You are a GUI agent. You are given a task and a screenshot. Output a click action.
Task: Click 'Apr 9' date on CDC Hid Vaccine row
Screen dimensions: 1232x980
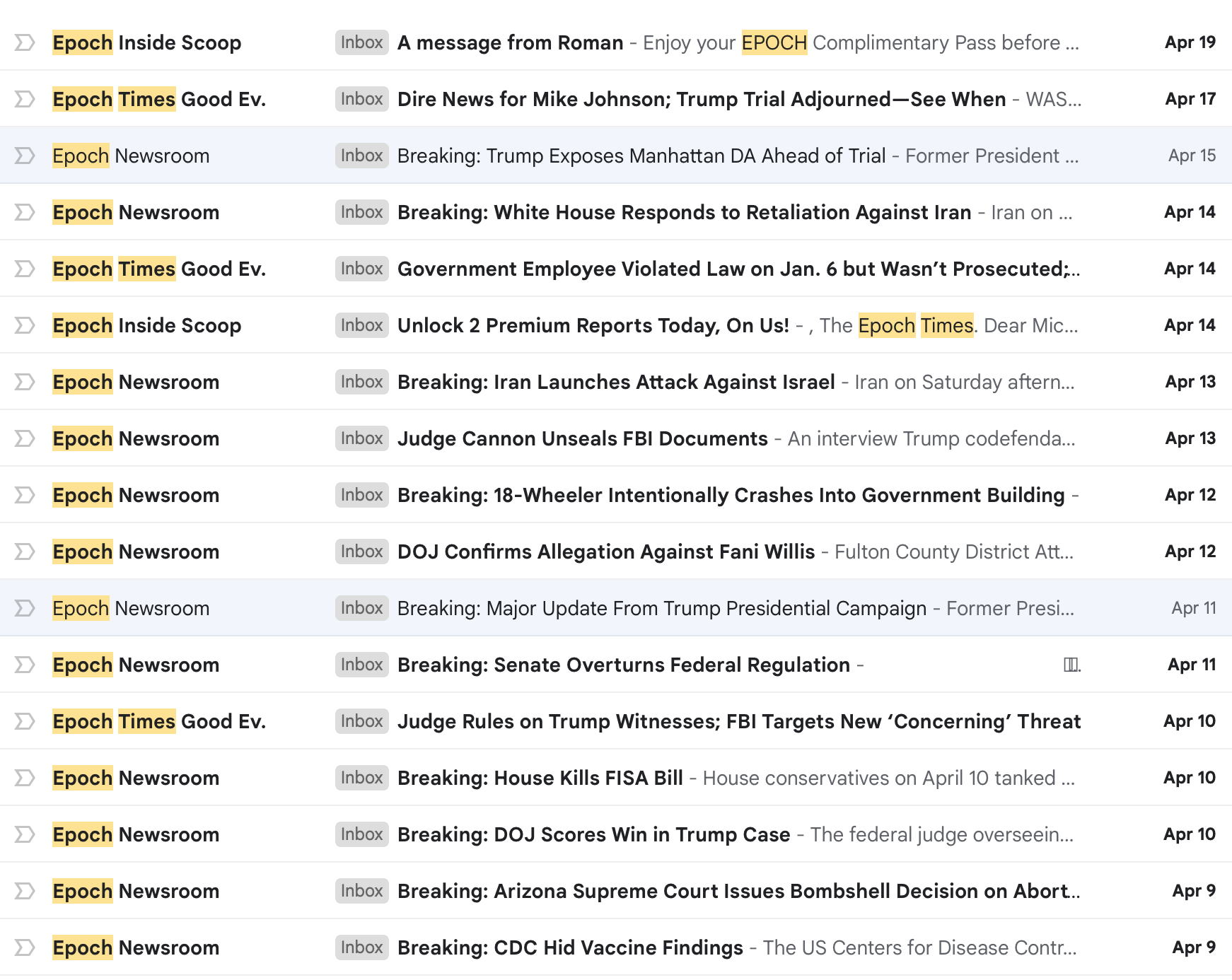tap(1194, 947)
